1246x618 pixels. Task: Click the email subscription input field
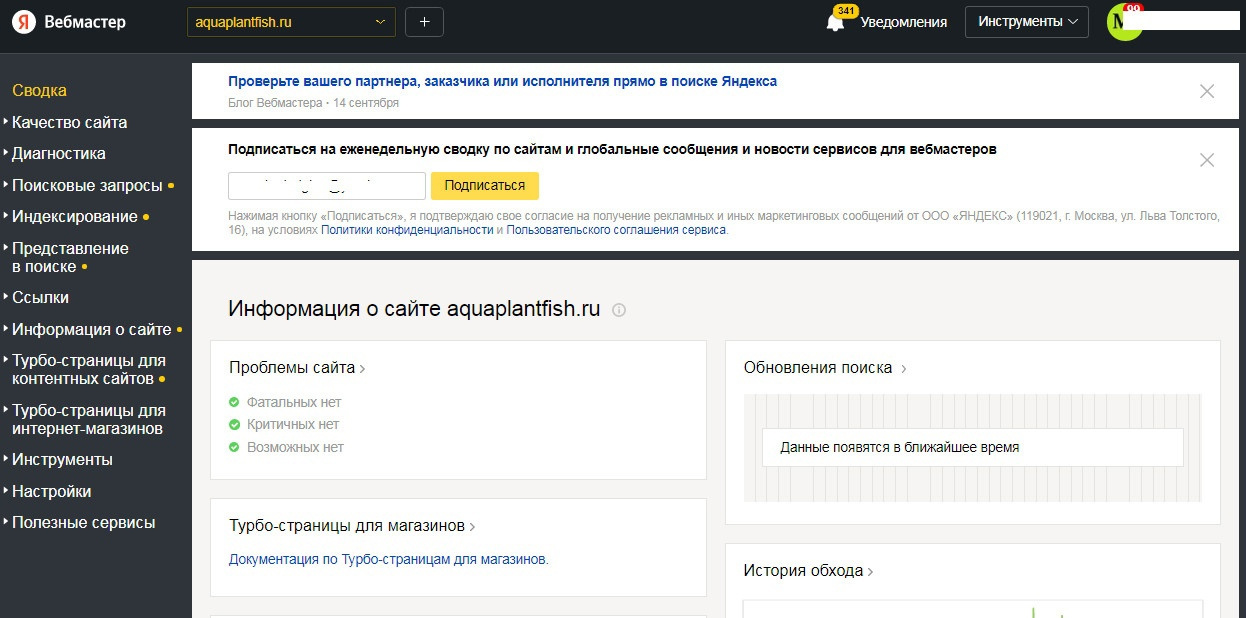point(327,186)
